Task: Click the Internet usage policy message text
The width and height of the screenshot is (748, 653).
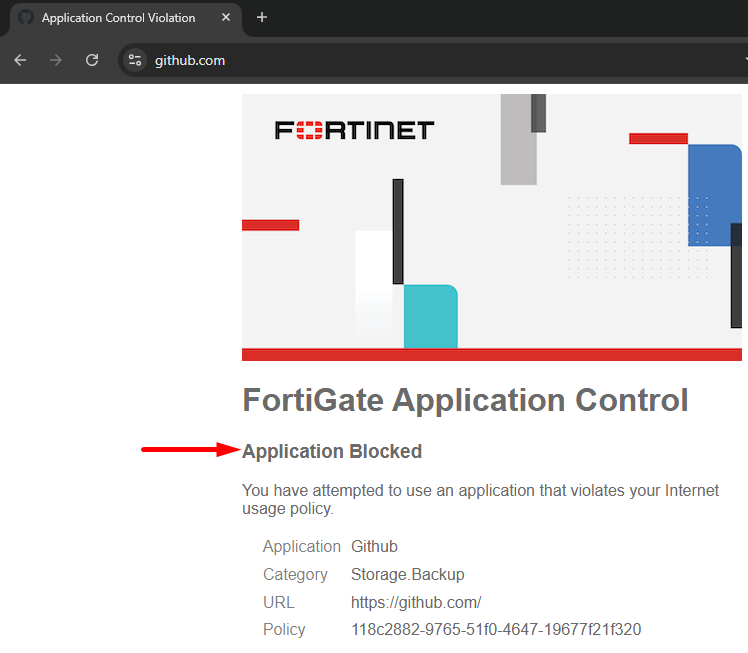Action: click(x=480, y=499)
